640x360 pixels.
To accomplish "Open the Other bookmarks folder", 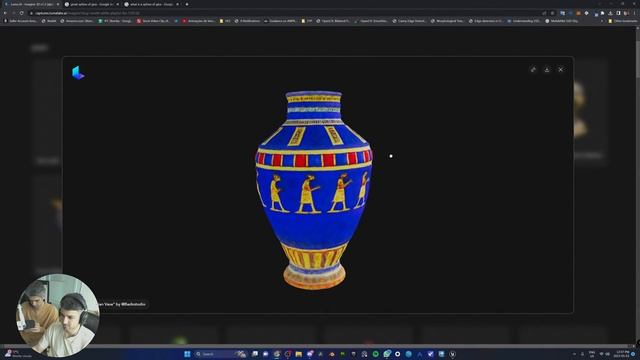I will [x=622, y=21].
